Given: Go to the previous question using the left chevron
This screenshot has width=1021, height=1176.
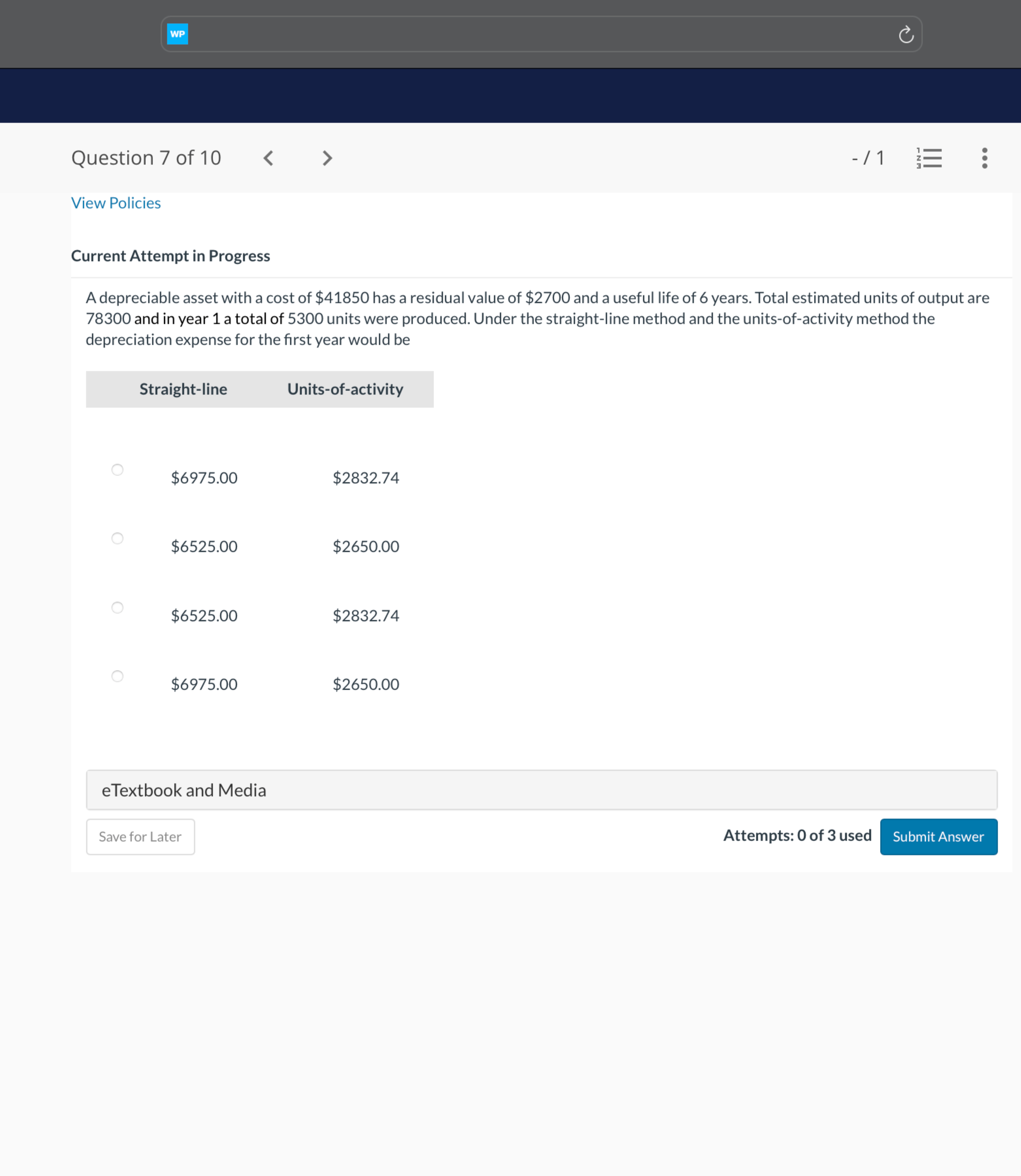Looking at the screenshot, I should [268, 158].
